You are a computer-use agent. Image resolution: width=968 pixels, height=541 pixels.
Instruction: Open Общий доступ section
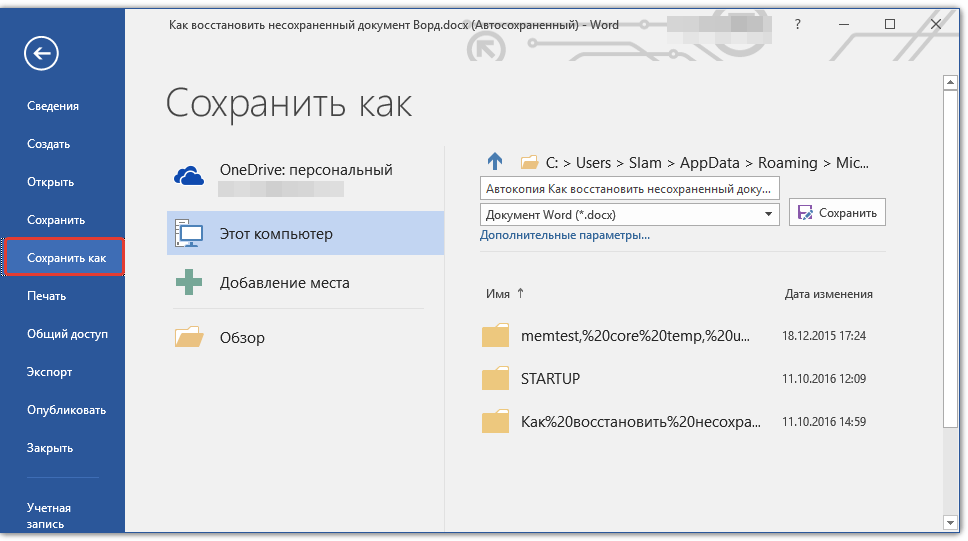tap(67, 334)
